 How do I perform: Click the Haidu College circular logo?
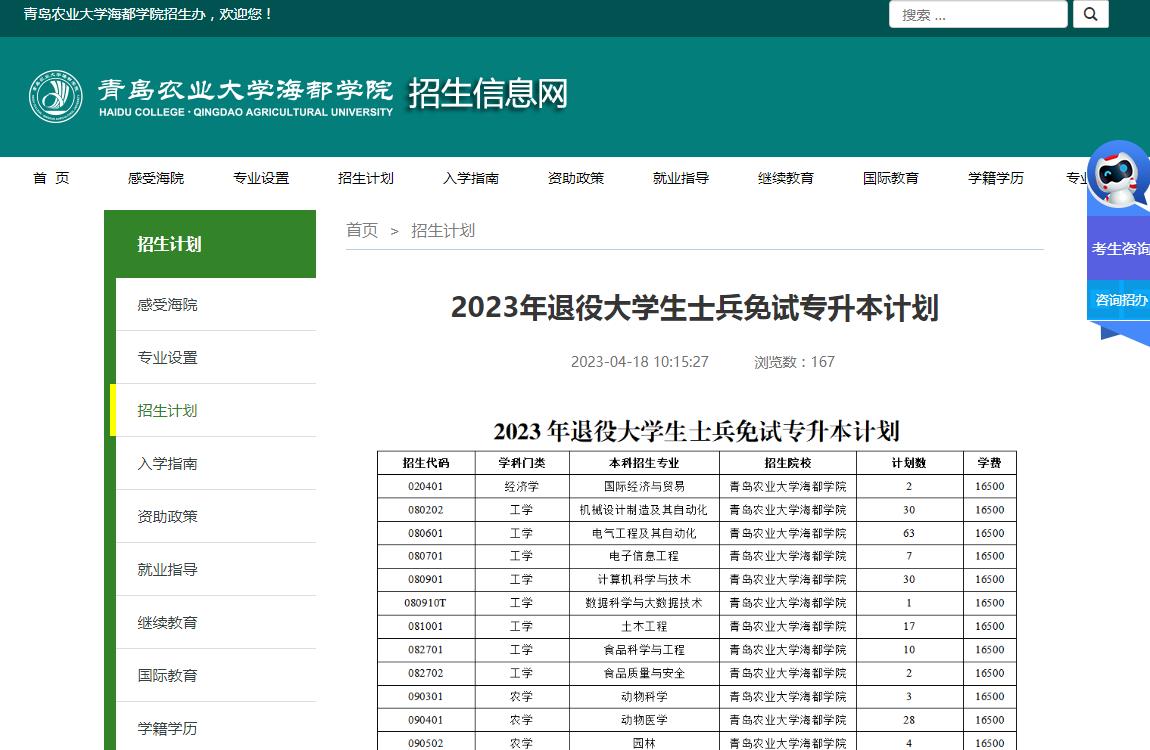(x=56, y=97)
